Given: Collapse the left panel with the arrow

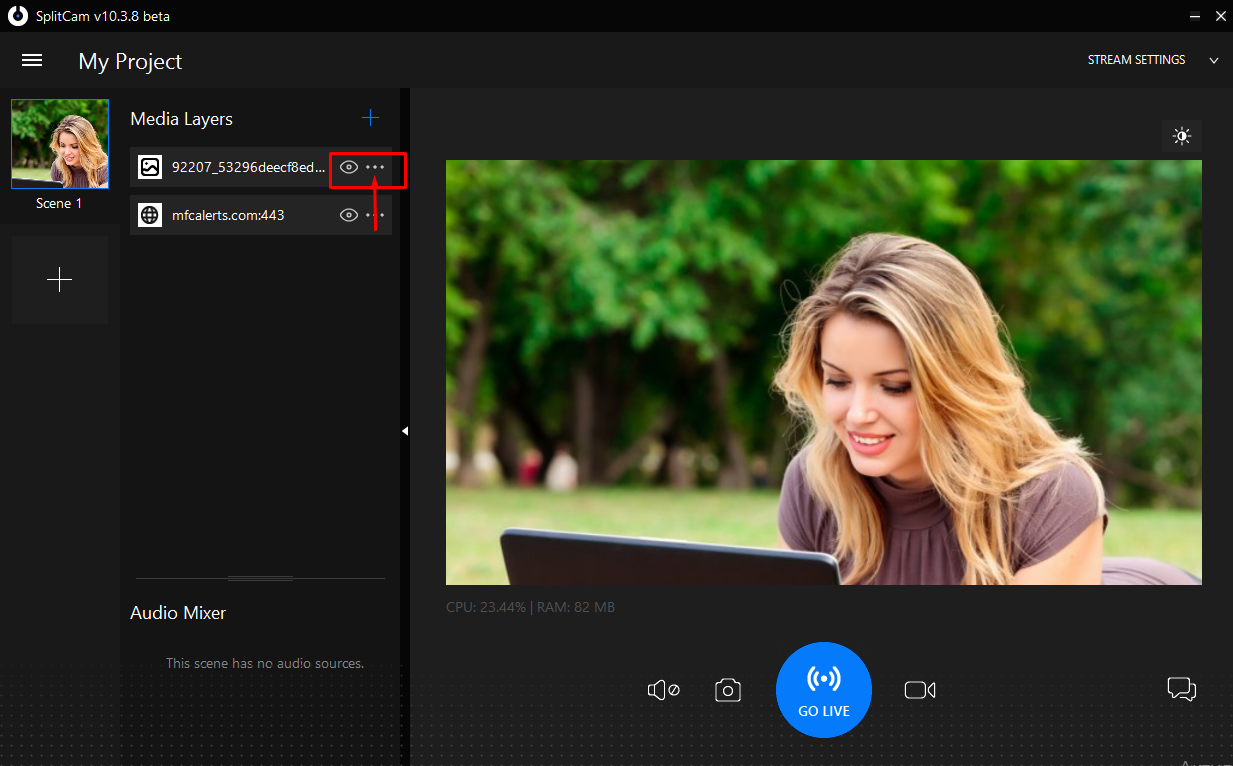Looking at the screenshot, I should [x=405, y=430].
